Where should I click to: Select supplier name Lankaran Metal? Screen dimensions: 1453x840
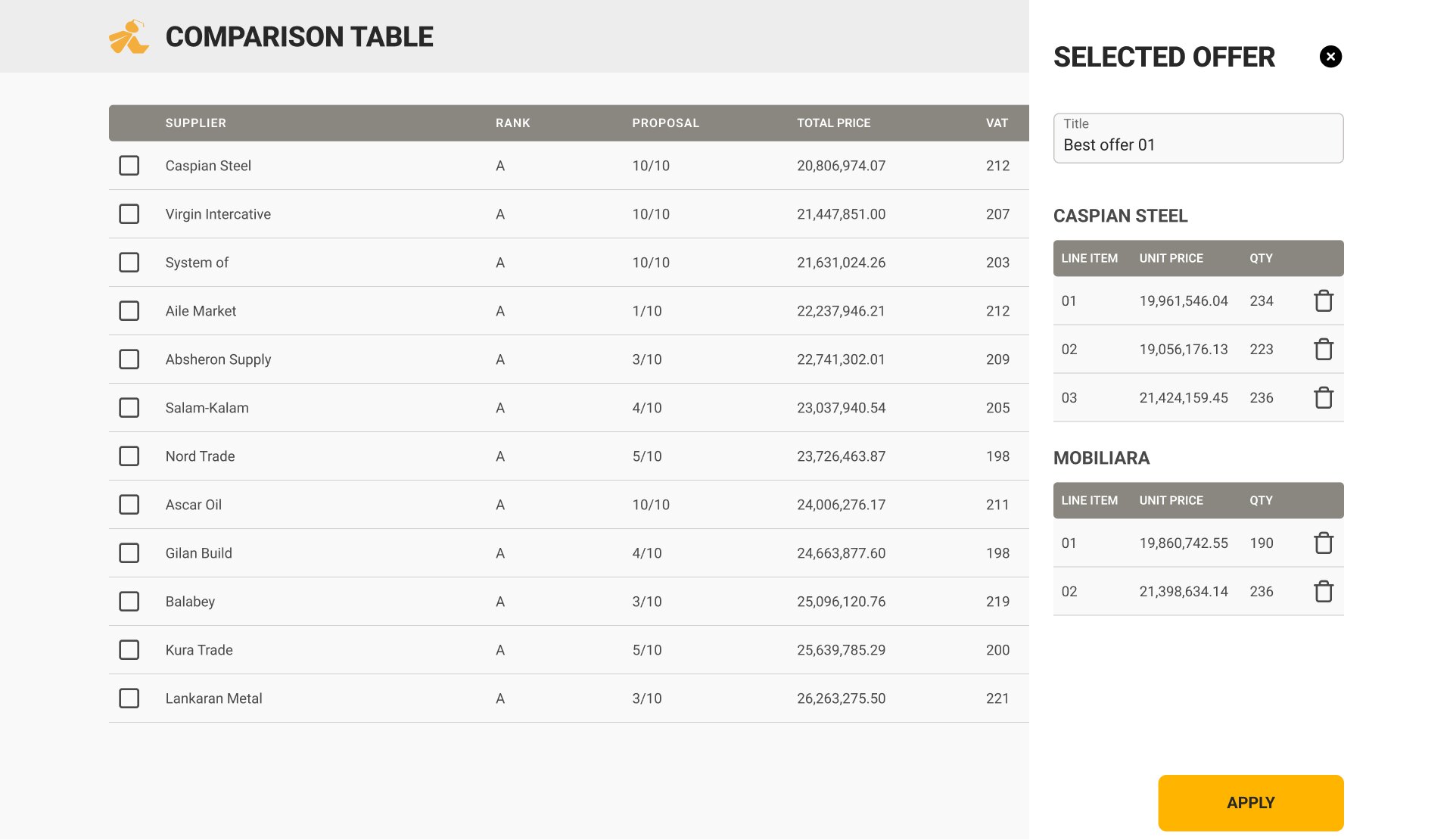(214, 698)
